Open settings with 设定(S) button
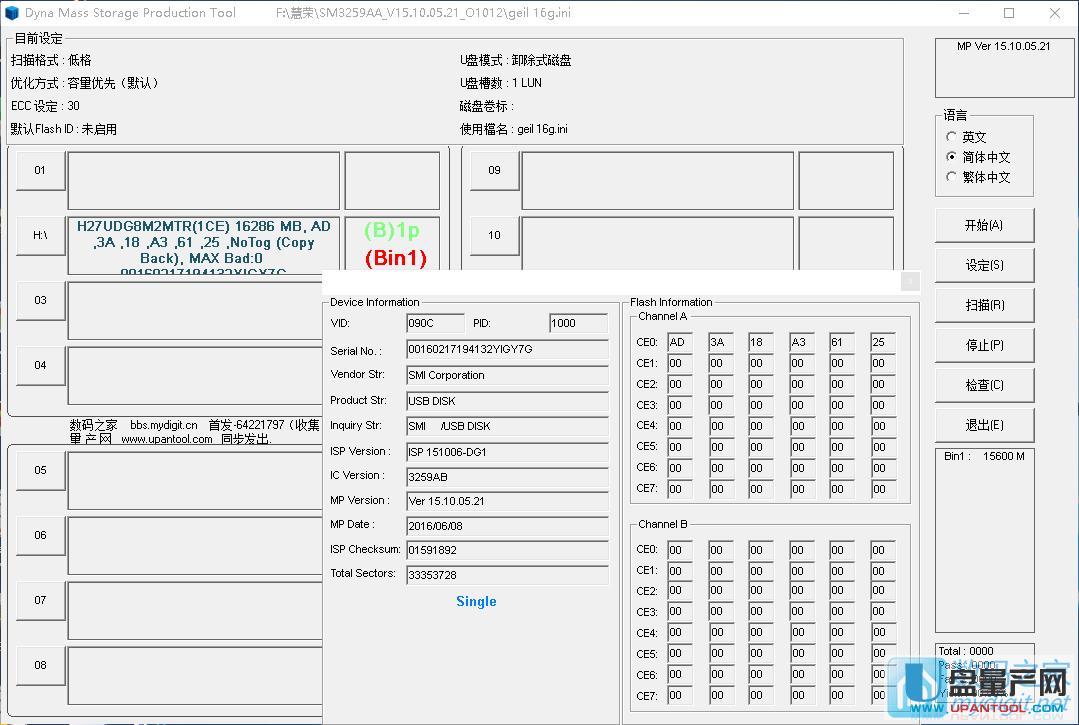Screen dimensions: 1079x725 [984, 265]
